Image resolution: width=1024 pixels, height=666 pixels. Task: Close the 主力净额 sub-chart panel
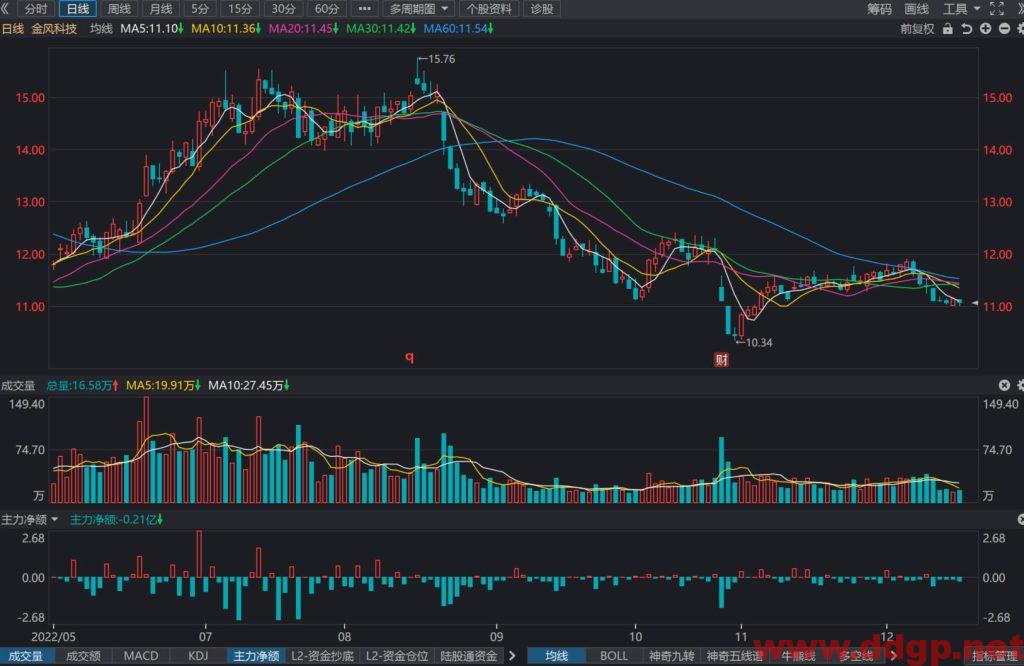pyautogui.click(x=1020, y=519)
